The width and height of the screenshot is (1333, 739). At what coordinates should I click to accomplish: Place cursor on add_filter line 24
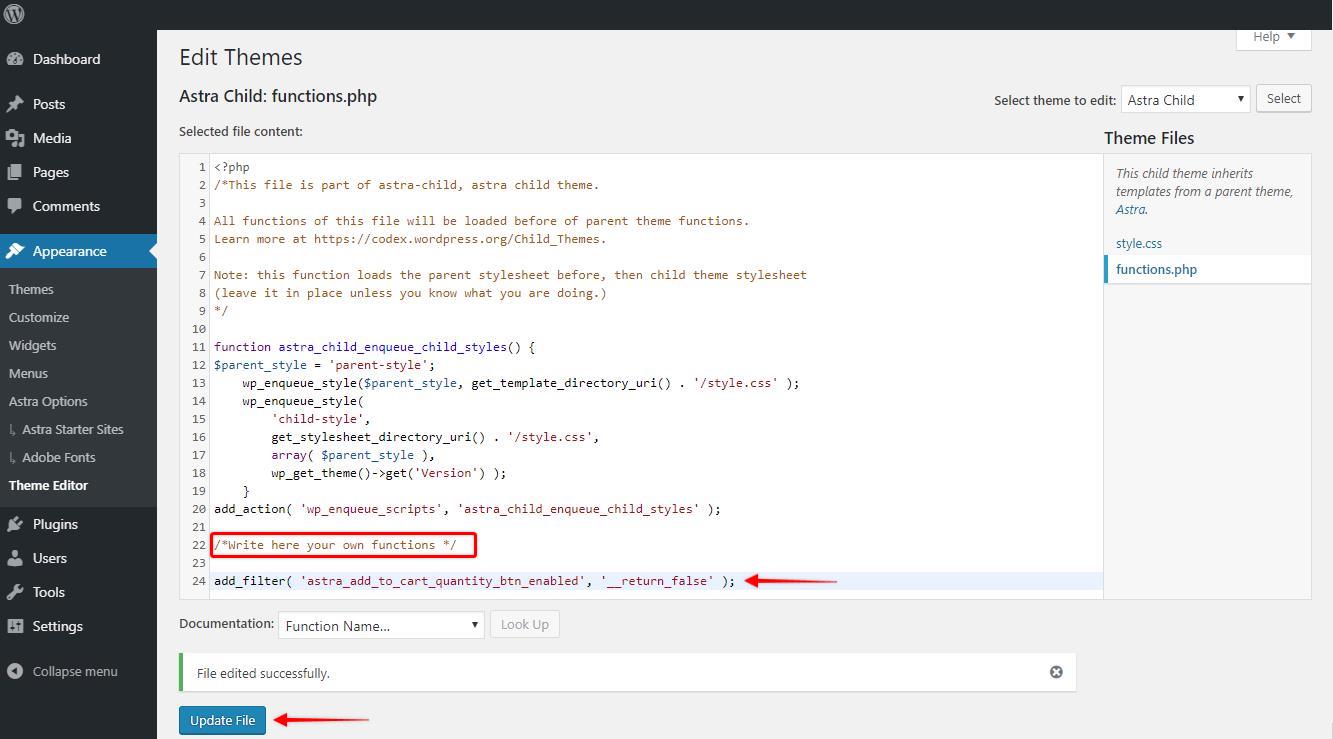pyautogui.click(x=474, y=581)
